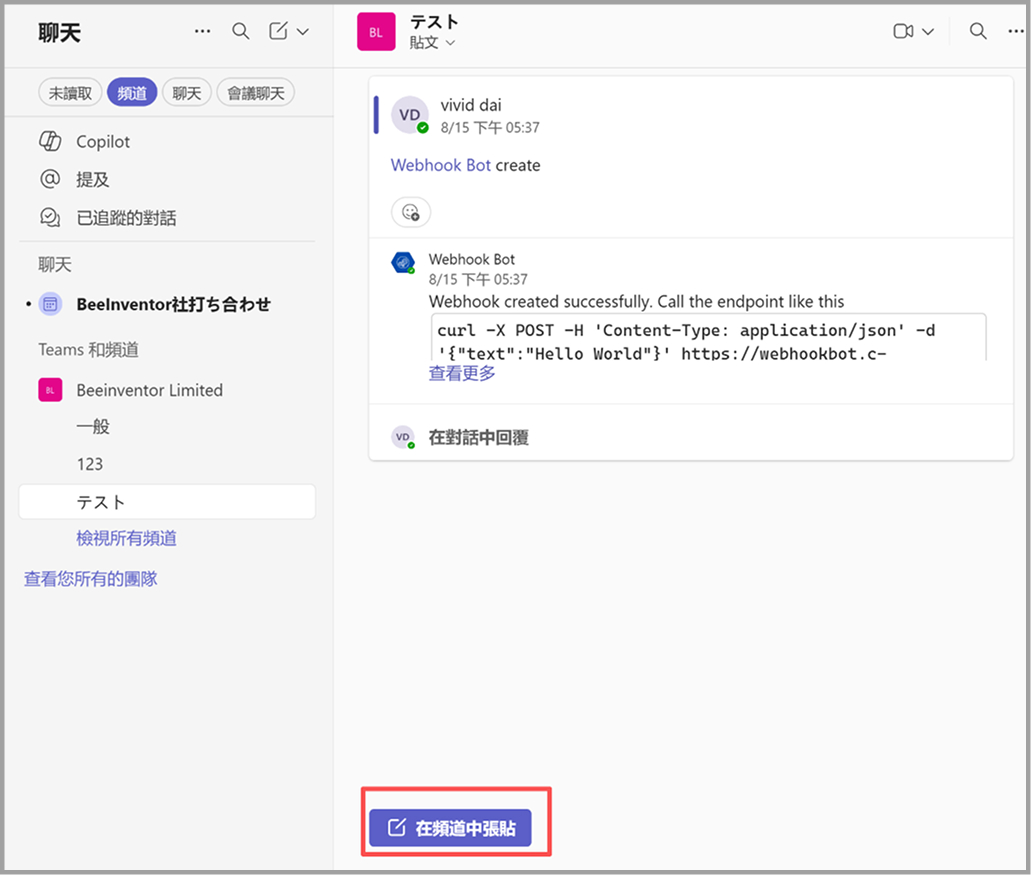Viewport: 1031px width, 875px height.
Task: Click the search icon in chat sidebar
Action: tap(240, 31)
